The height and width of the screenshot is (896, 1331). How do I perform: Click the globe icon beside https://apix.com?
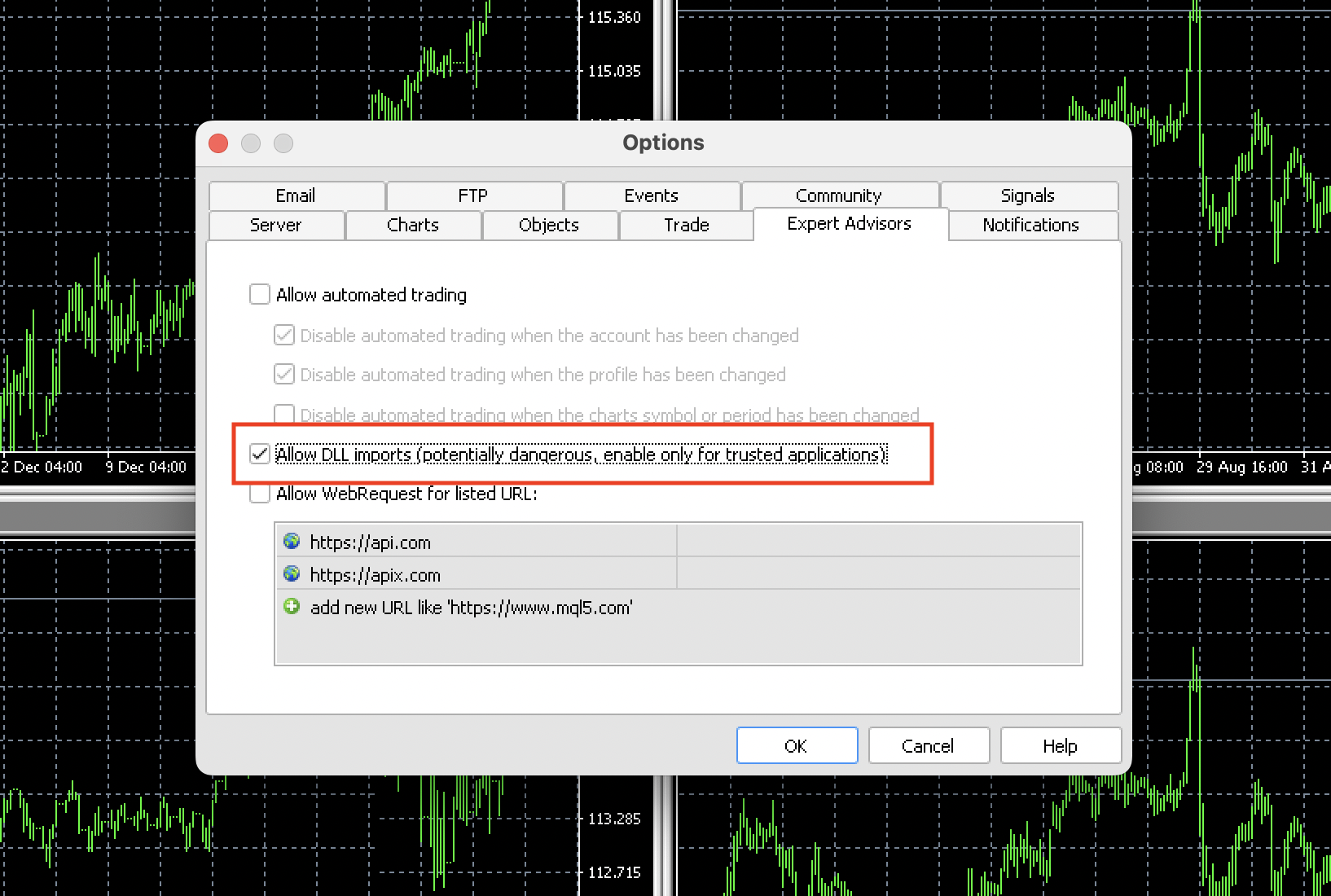292,574
